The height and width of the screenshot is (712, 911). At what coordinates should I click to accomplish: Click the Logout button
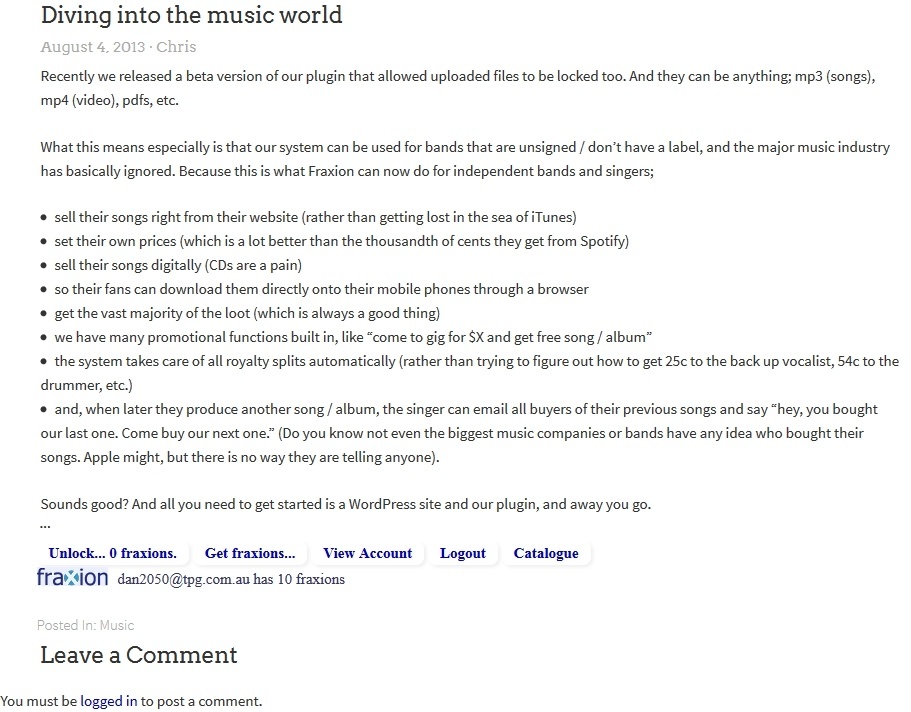pos(462,553)
